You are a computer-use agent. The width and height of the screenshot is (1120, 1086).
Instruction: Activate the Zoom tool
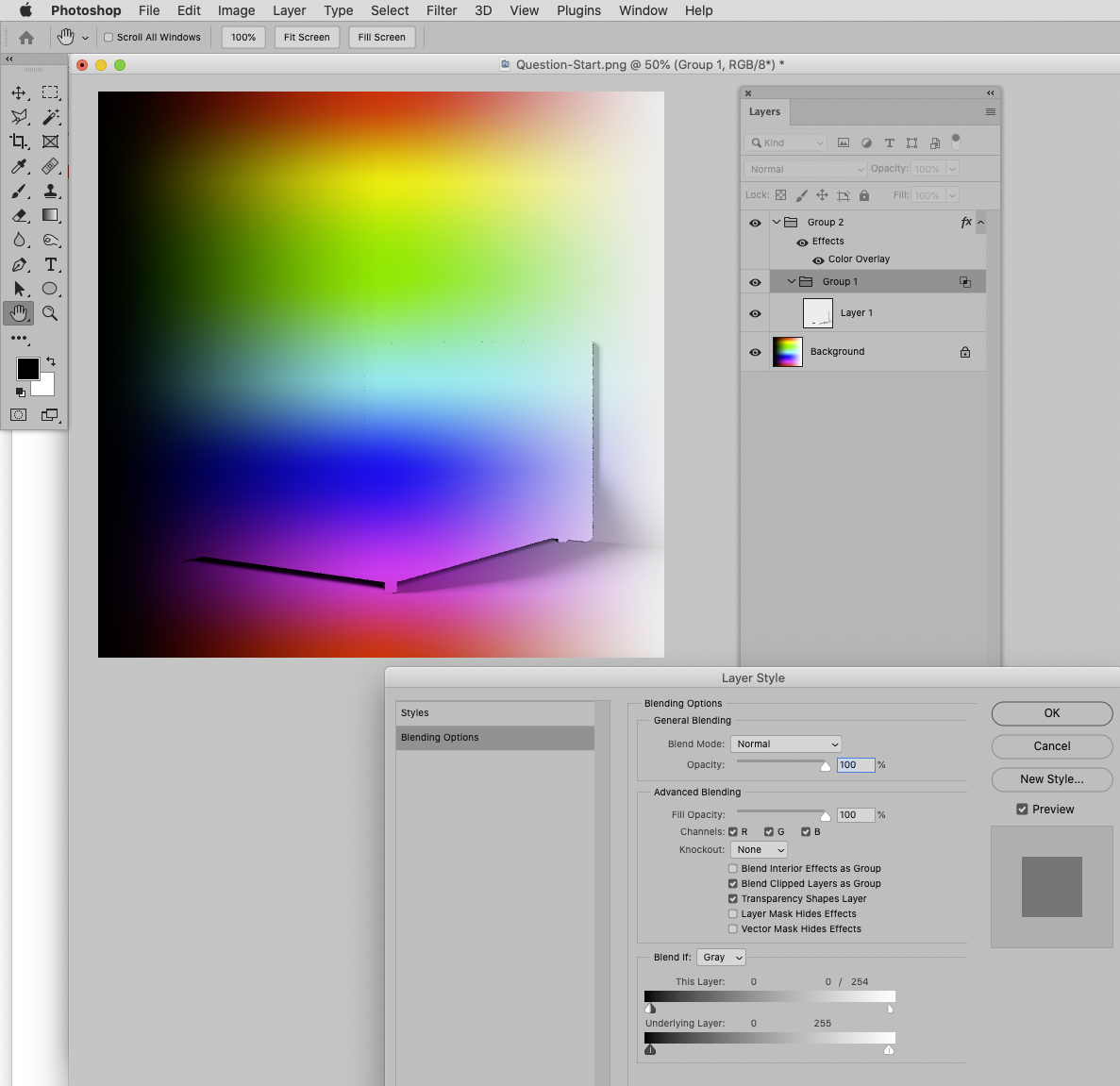[x=51, y=313]
